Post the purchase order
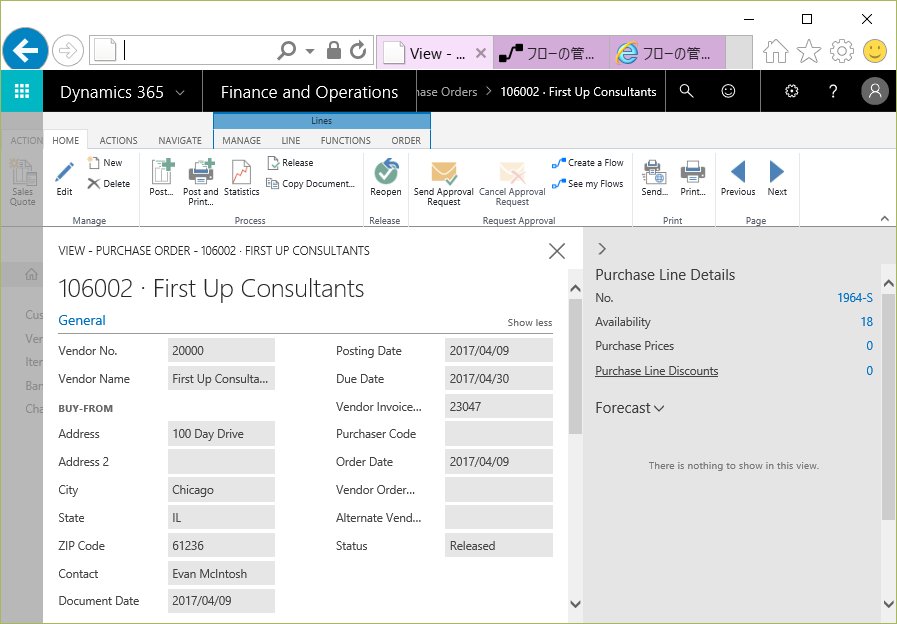The image size is (897, 624). (x=162, y=177)
